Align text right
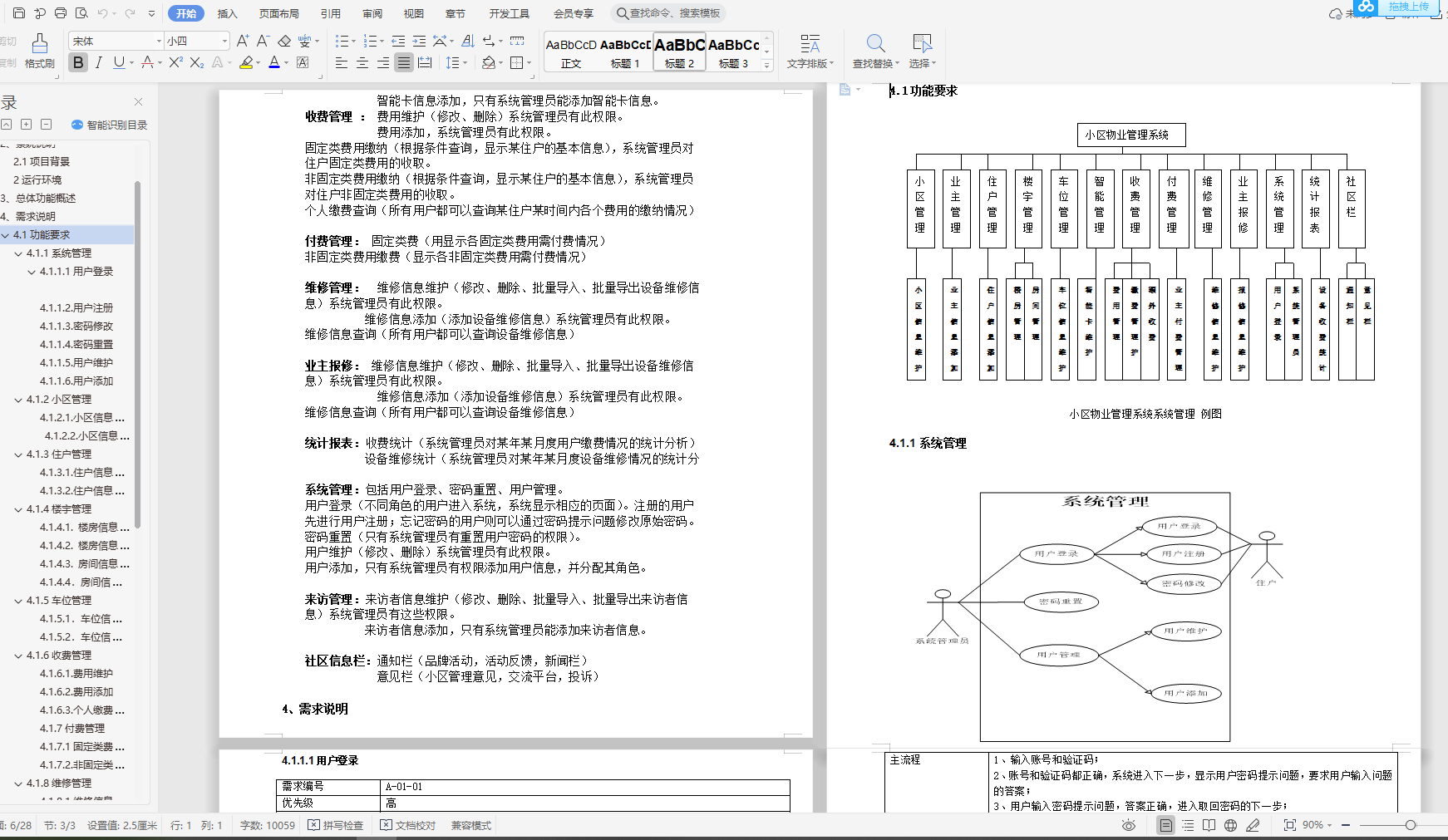This screenshot has width=1448, height=840. pos(383,62)
